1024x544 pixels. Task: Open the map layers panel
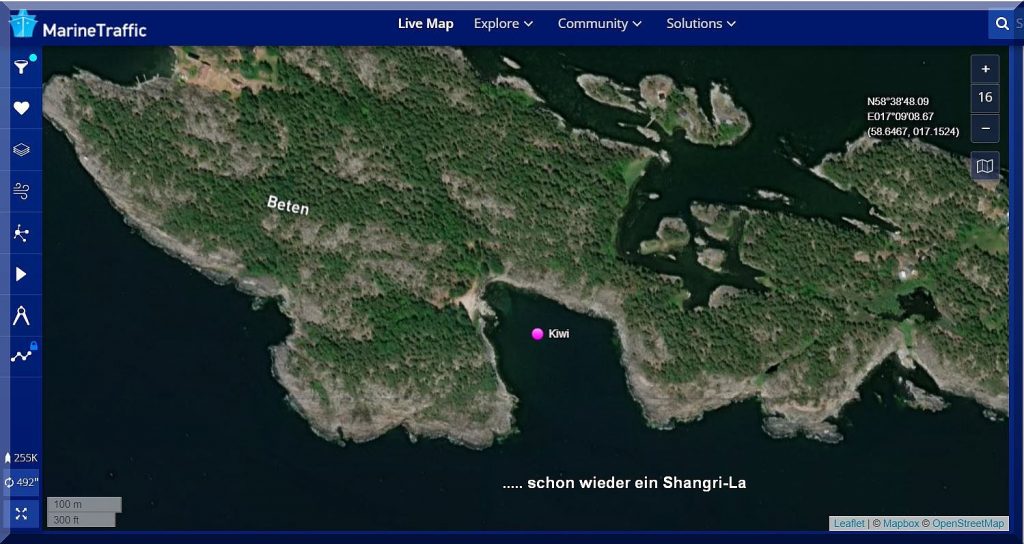tap(21, 150)
